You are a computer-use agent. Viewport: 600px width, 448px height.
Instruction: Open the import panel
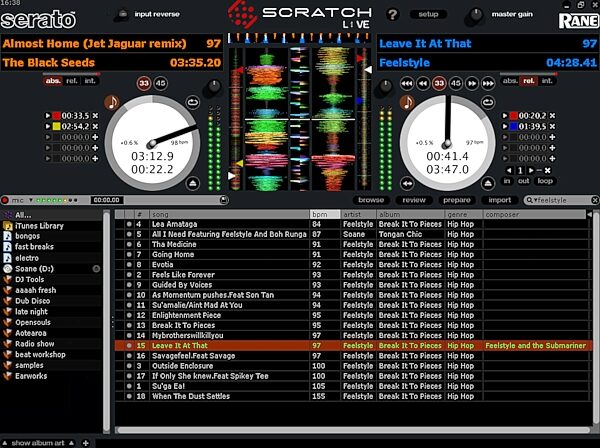click(x=499, y=200)
